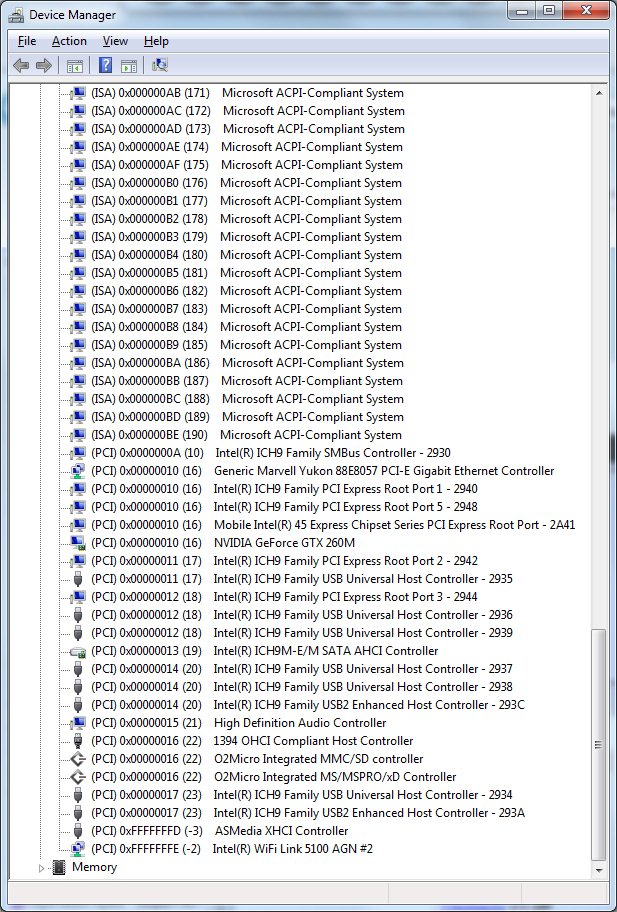Click the Scan for hardware changes icon
617x912 pixels.
[x=159, y=65]
